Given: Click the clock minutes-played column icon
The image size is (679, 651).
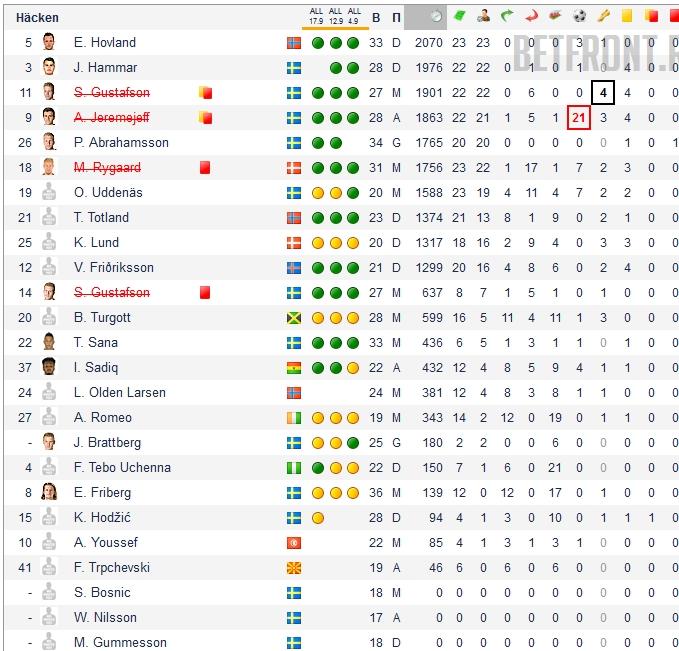Looking at the screenshot, I should [x=435, y=17].
